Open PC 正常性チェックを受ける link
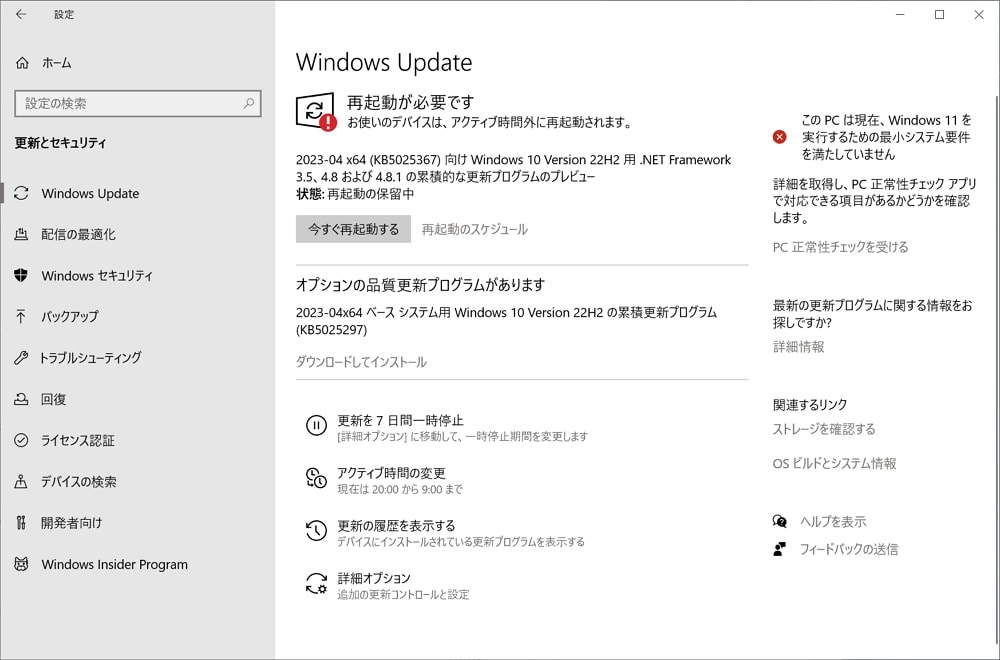Viewport: 1000px width, 660px height. (840, 247)
